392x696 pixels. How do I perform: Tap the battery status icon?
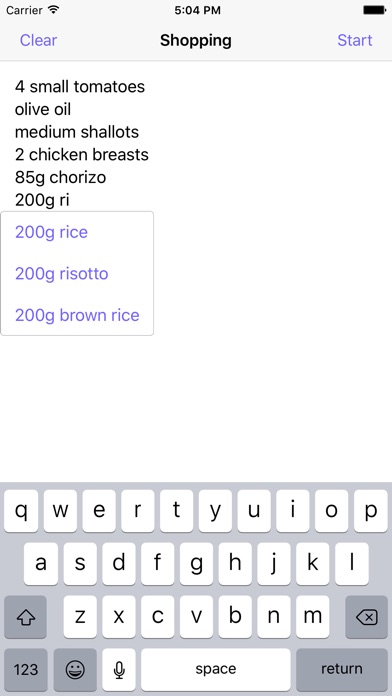coord(374,10)
